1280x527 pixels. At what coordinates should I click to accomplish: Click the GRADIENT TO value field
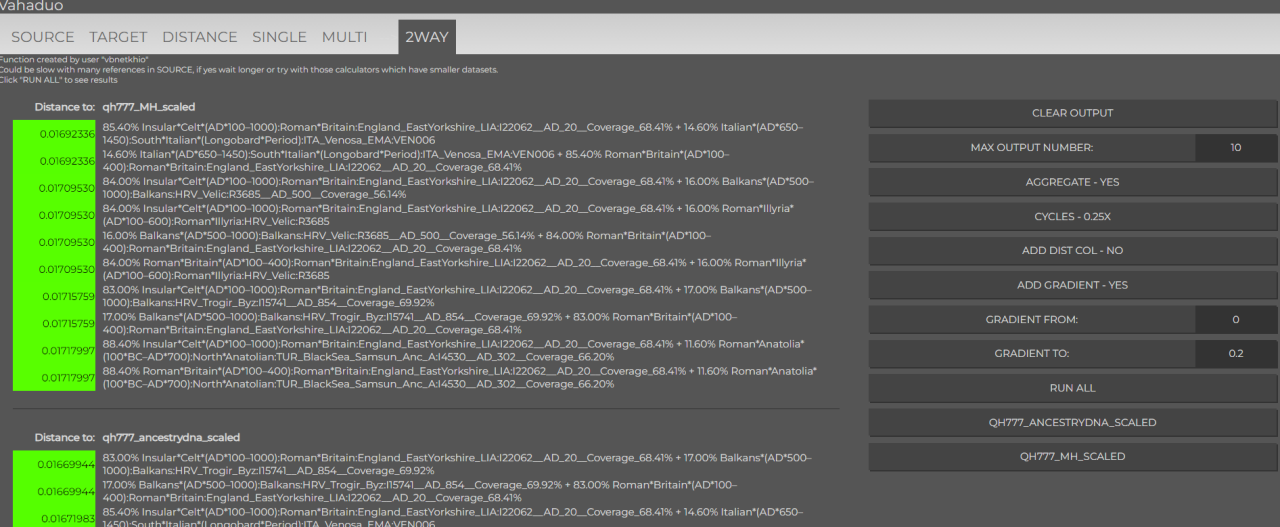1235,354
